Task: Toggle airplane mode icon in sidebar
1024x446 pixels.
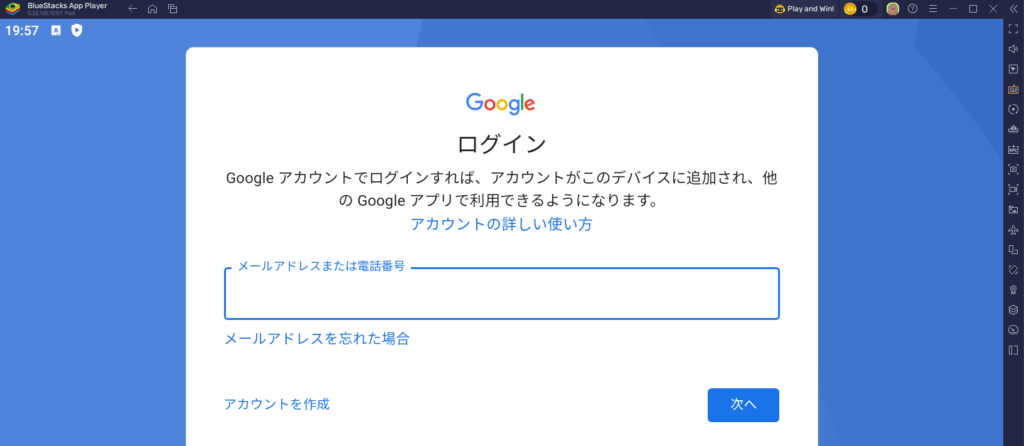Action: click(1013, 229)
